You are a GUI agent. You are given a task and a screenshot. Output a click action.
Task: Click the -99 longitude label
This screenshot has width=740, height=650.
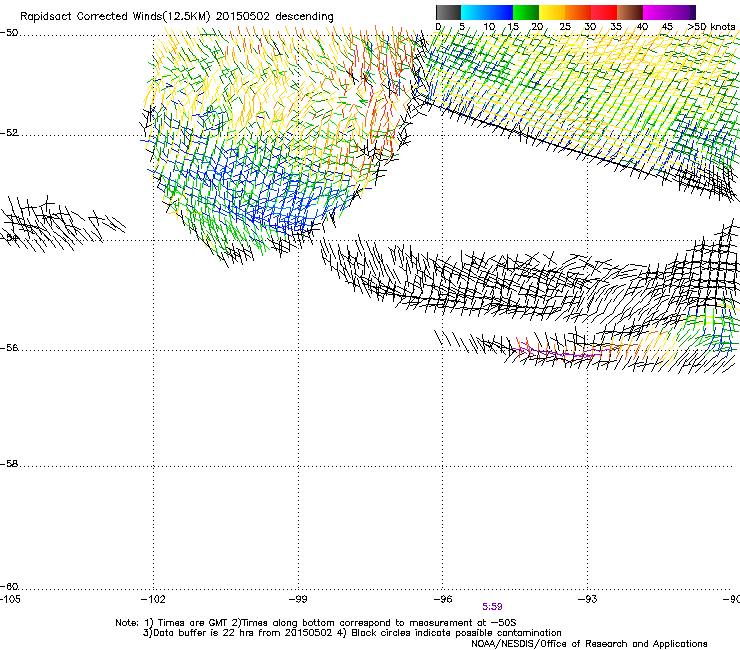298,599
